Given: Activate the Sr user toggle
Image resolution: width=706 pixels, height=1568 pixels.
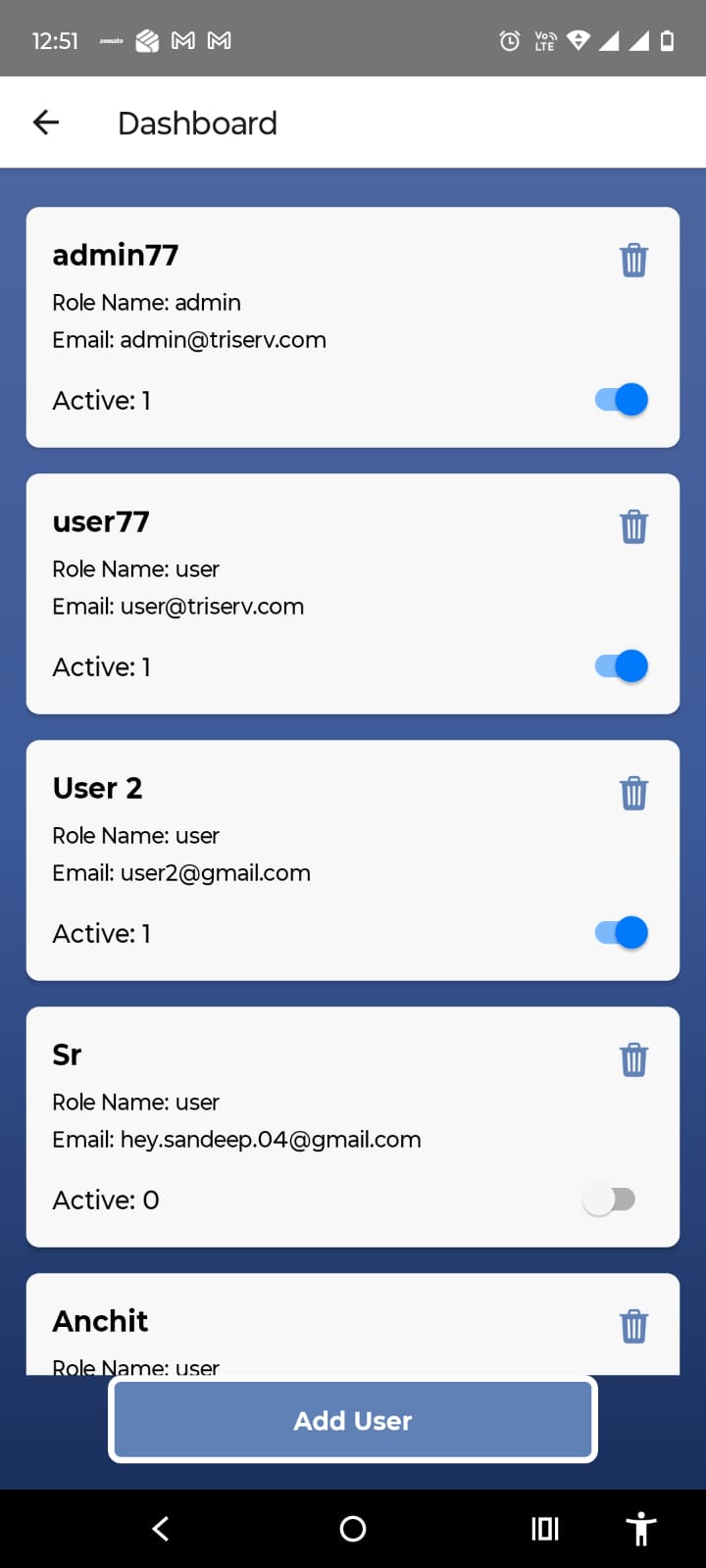Looking at the screenshot, I should (609, 1200).
